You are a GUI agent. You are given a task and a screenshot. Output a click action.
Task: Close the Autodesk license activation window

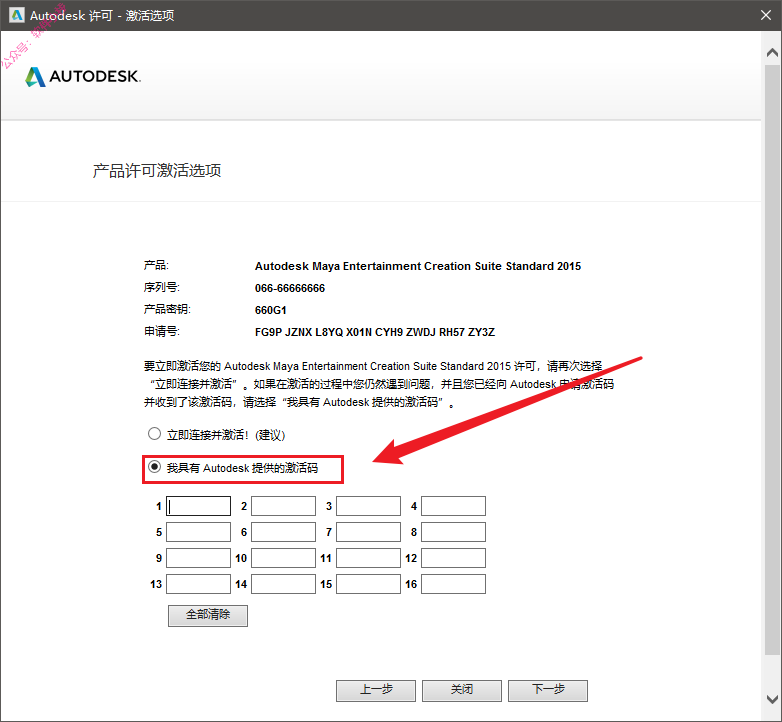point(766,15)
